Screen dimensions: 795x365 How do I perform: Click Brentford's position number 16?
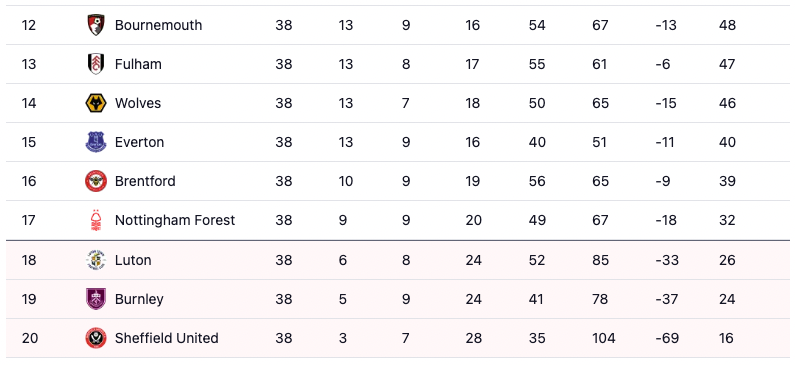click(x=29, y=181)
